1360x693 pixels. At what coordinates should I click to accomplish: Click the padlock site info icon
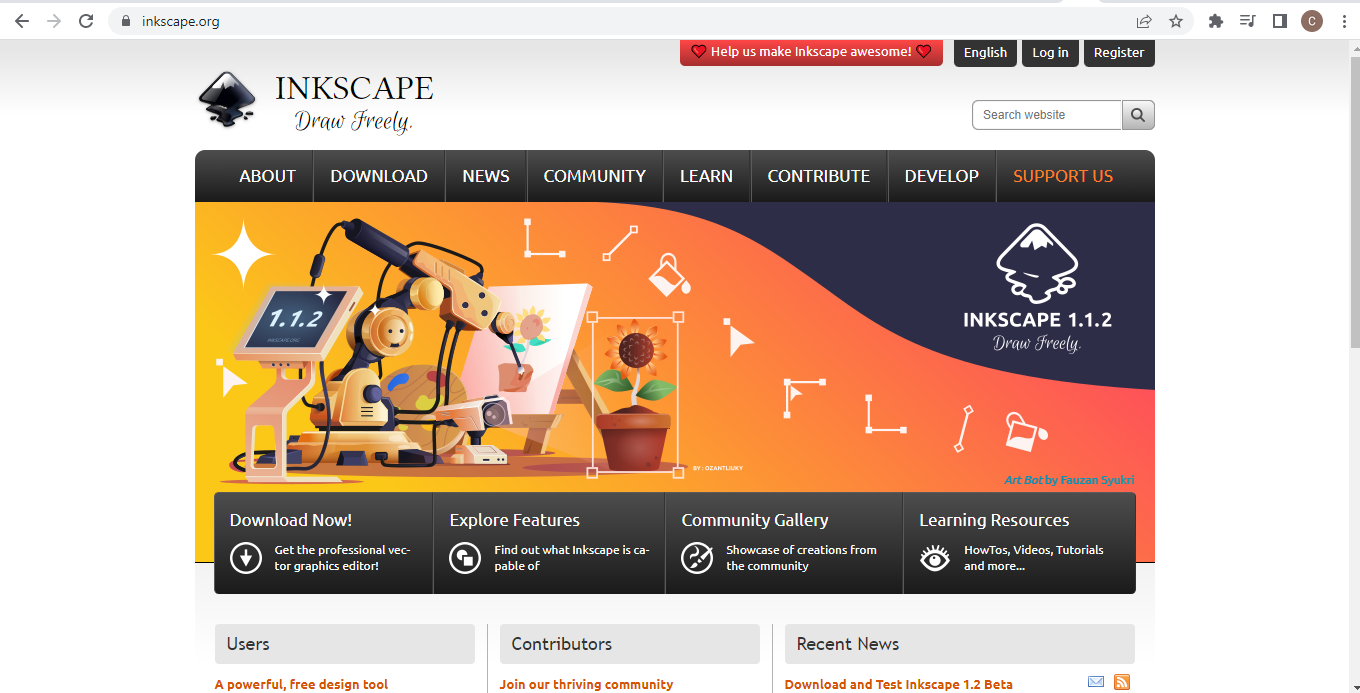click(126, 21)
